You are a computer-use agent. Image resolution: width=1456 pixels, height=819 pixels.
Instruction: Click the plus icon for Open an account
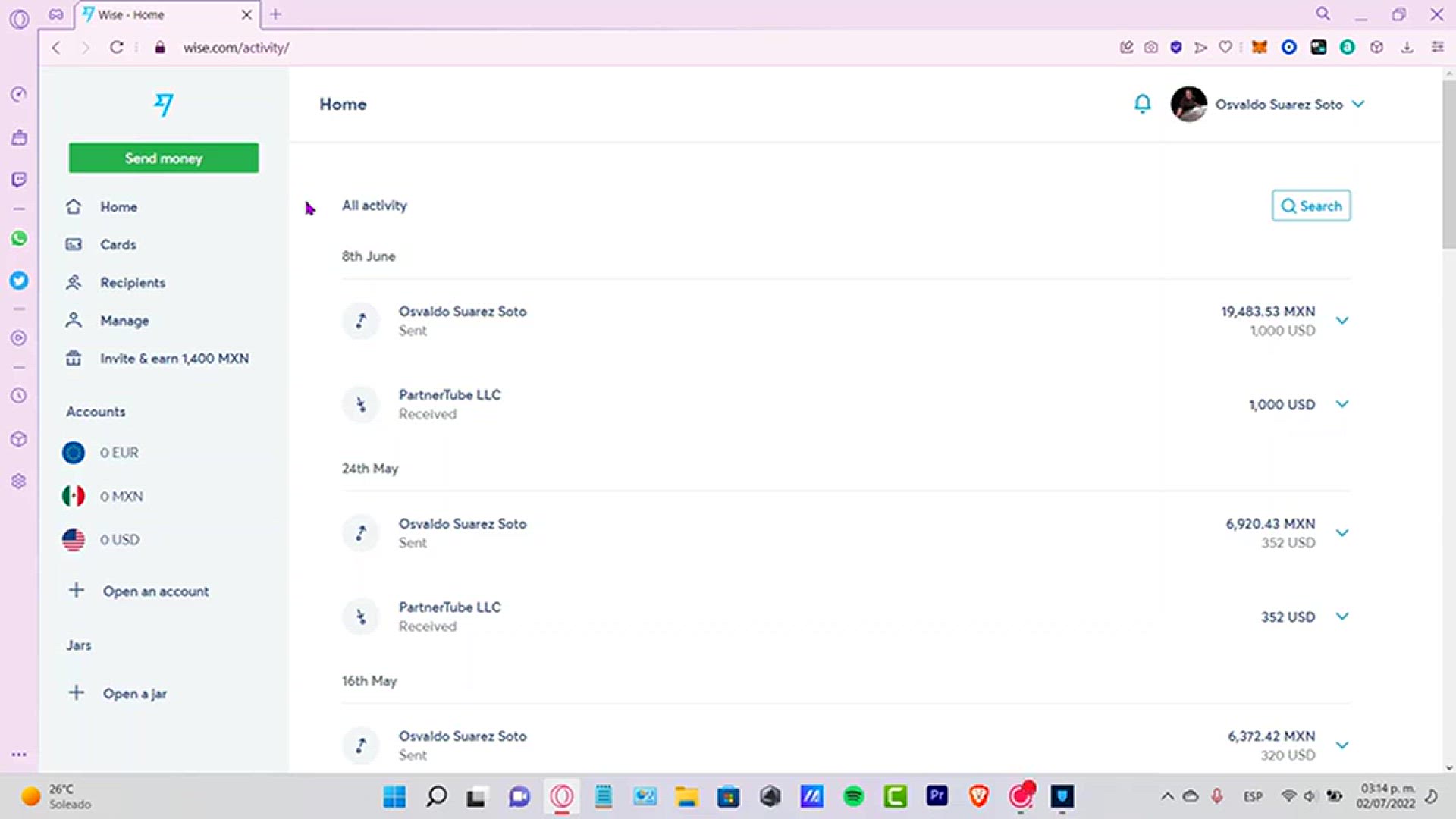pyautogui.click(x=77, y=590)
